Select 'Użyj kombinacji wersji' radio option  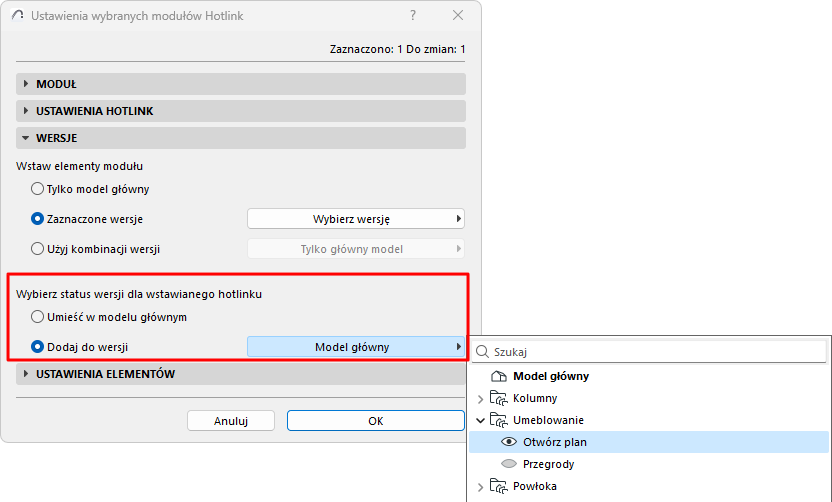(x=96, y=249)
